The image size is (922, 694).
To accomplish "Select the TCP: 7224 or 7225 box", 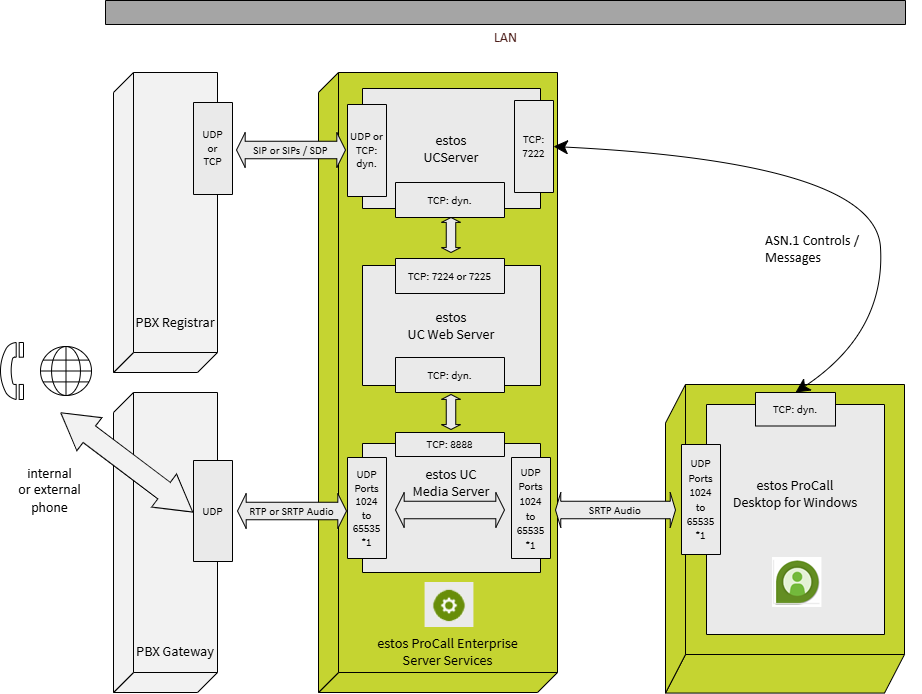I will point(449,276).
